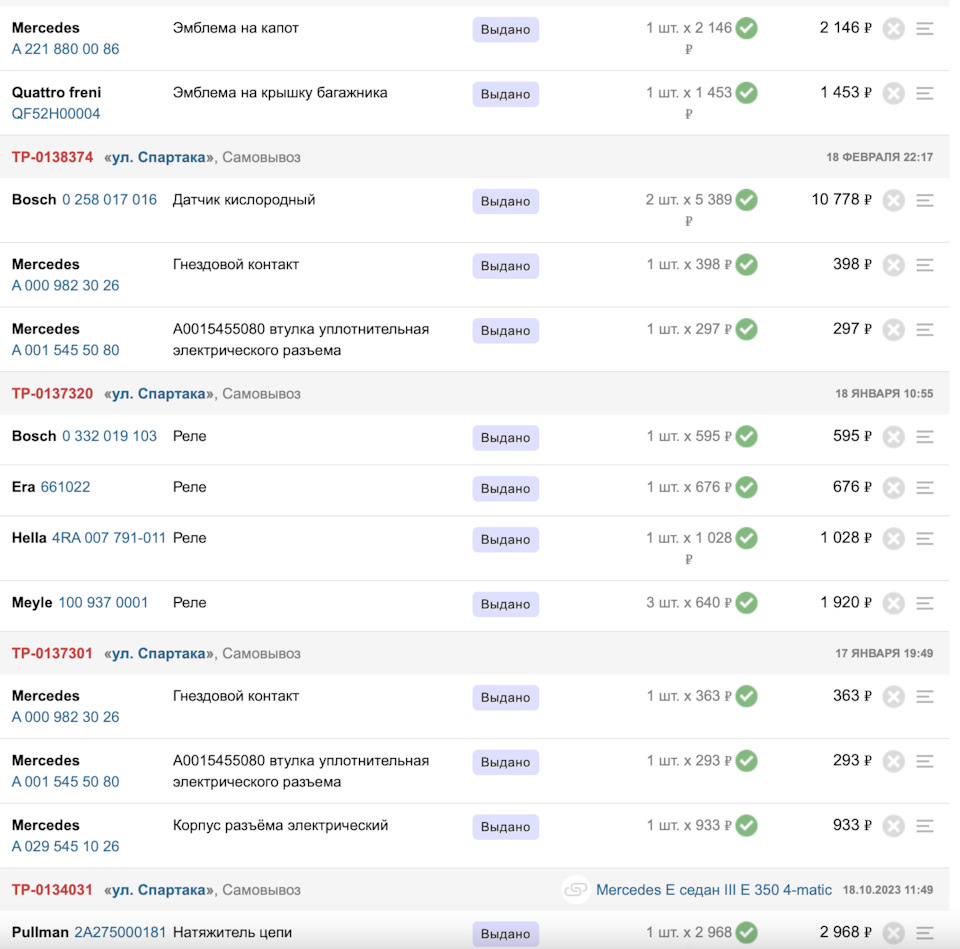The image size is (960, 949).
Task: Click «ул. Спартака» pickup point in order TP-0137301
Action: [x=159, y=654]
